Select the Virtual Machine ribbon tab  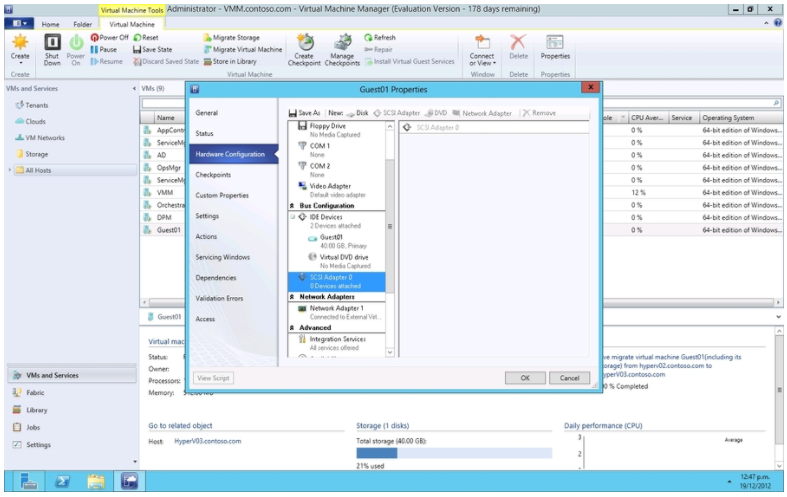click(x=132, y=24)
